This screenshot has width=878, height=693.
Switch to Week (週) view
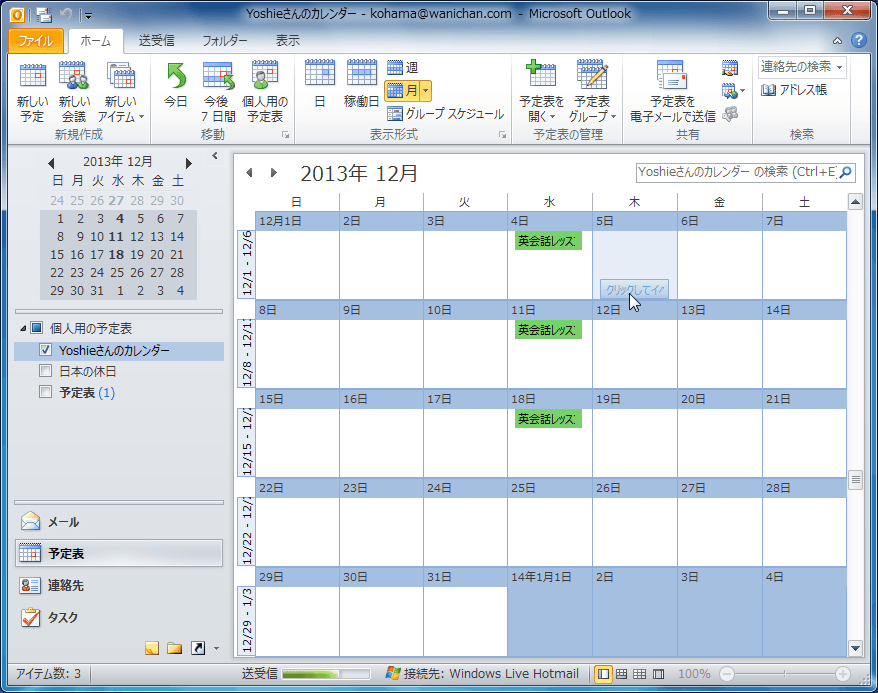[403, 68]
